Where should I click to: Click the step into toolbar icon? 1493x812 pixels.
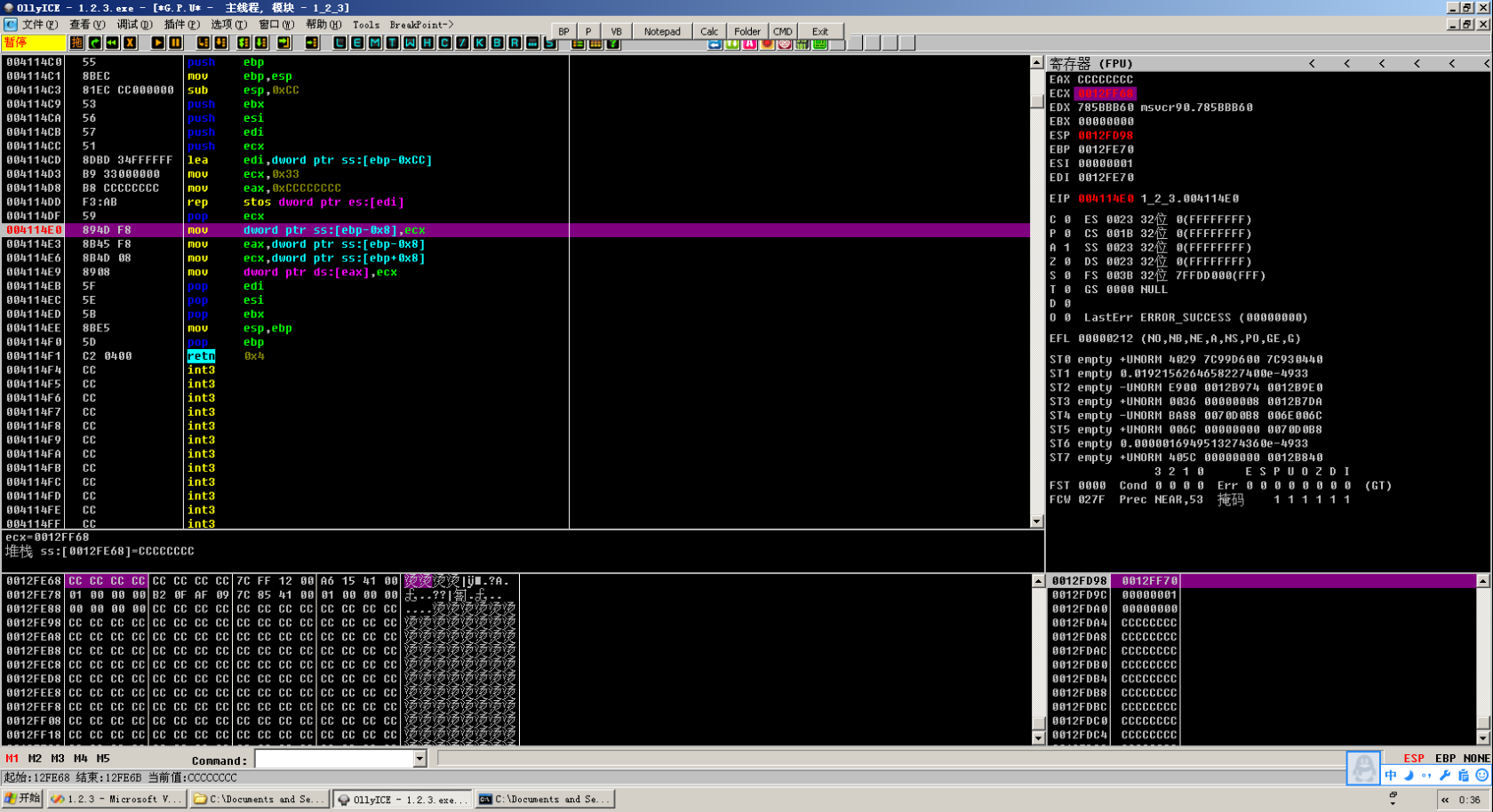(203, 43)
